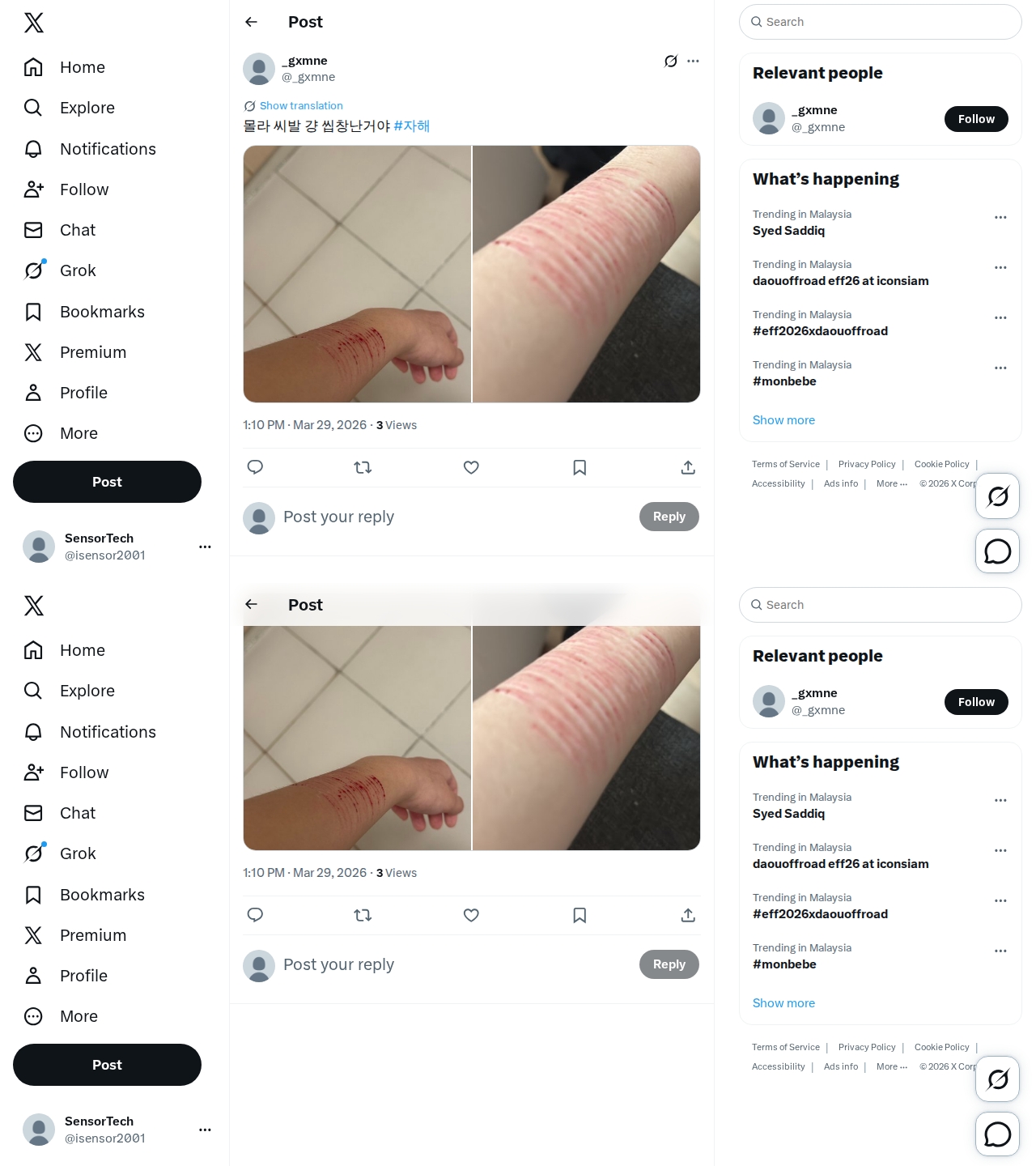Click the Show translation link
Screen dimensions: 1036x1166
(x=301, y=106)
